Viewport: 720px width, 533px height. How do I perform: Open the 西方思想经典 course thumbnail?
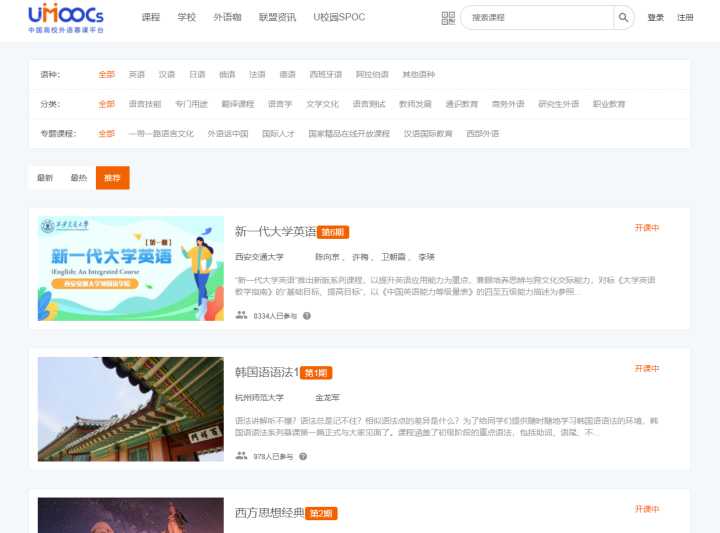(x=131, y=515)
